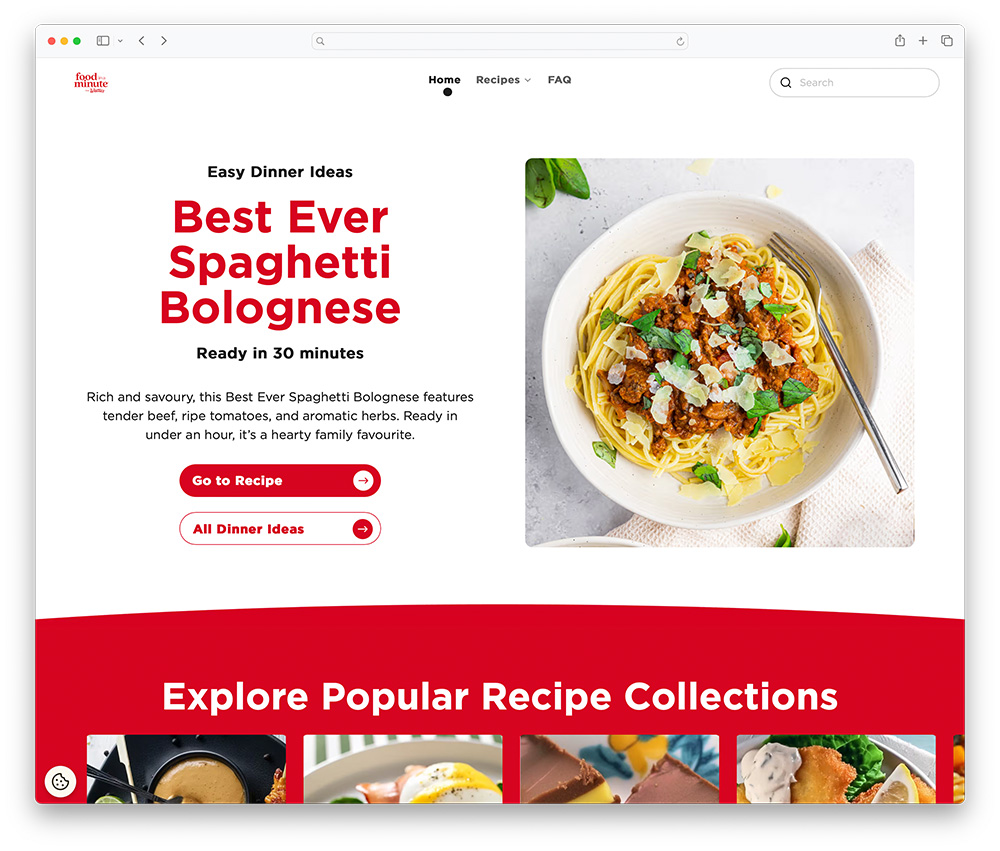
Task: Click the Safari share icon
Action: coord(899,41)
